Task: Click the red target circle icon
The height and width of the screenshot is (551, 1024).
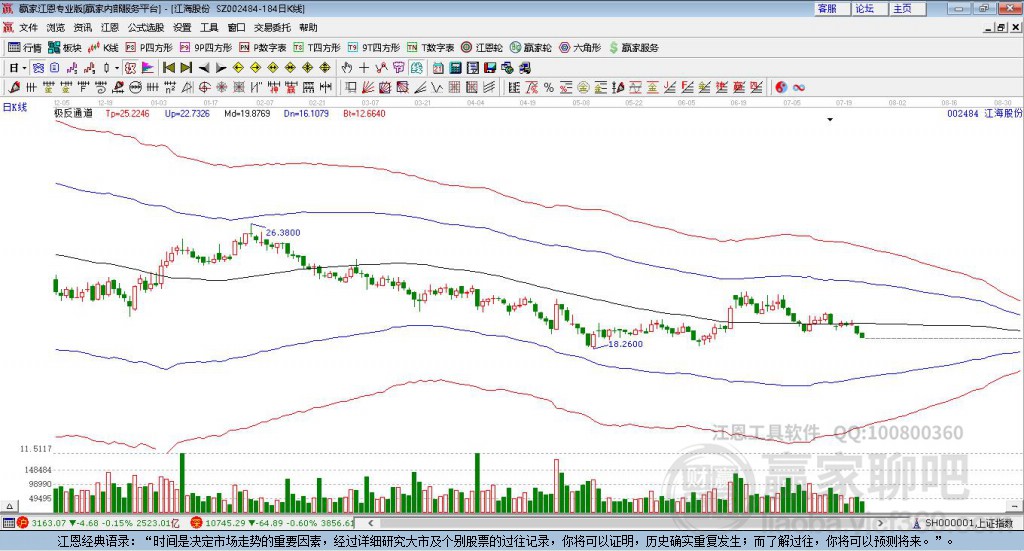Action: pyautogui.click(x=204, y=87)
